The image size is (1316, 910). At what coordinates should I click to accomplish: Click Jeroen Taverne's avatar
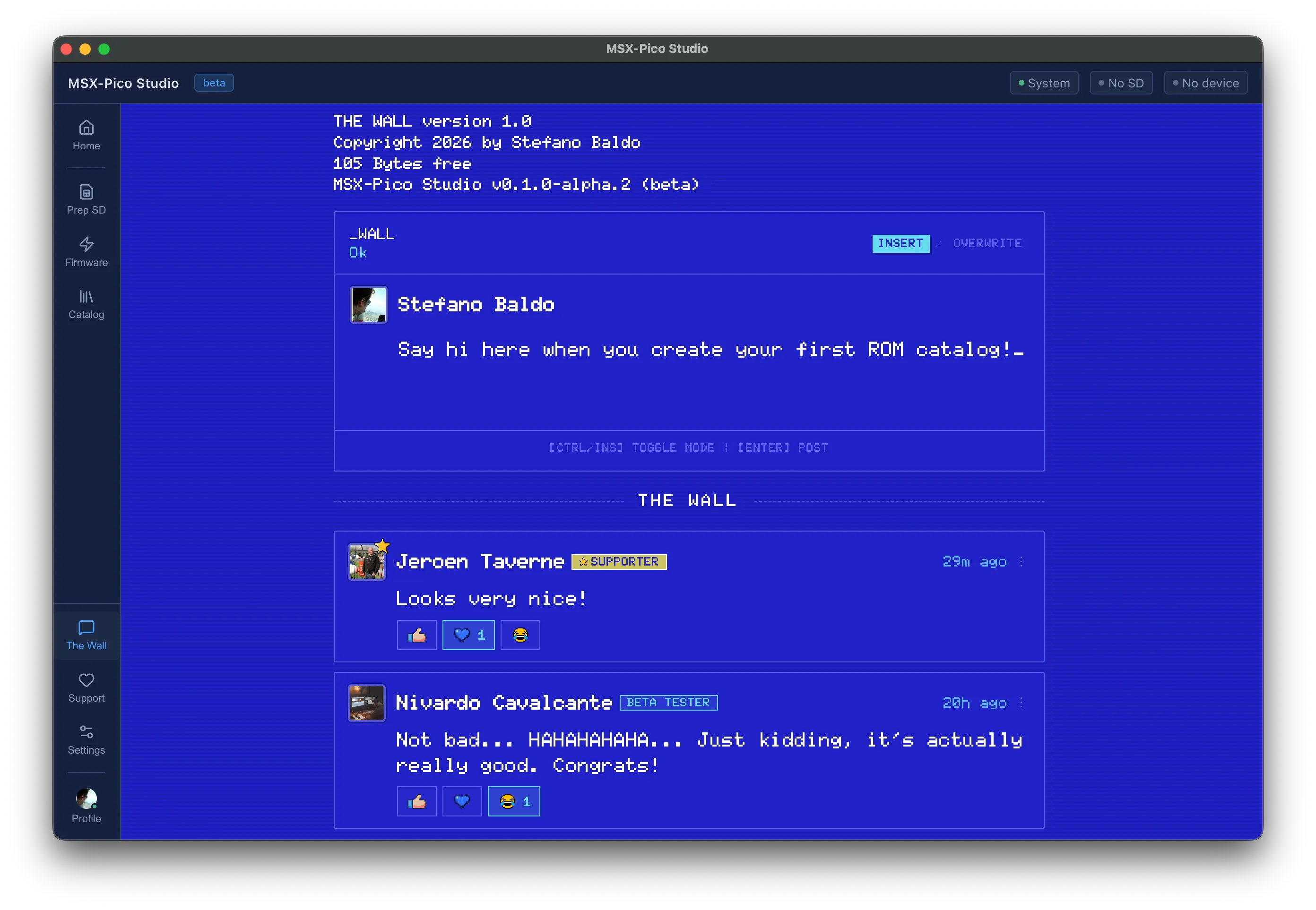pyautogui.click(x=367, y=562)
